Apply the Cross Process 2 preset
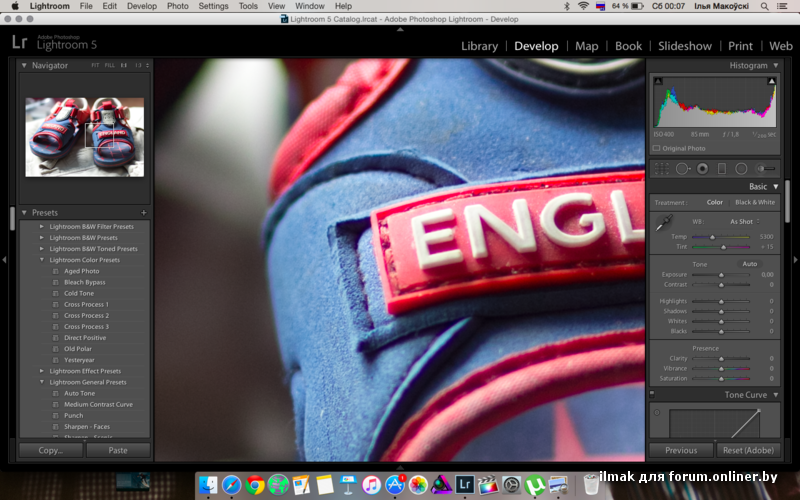Image resolution: width=800 pixels, height=500 pixels. pyautogui.click(x=86, y=315)
